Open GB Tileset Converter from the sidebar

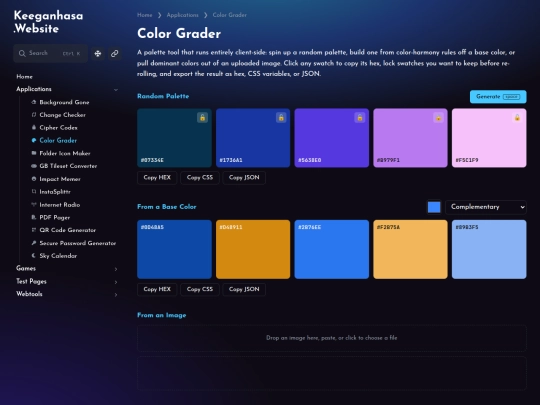point(68,166)
